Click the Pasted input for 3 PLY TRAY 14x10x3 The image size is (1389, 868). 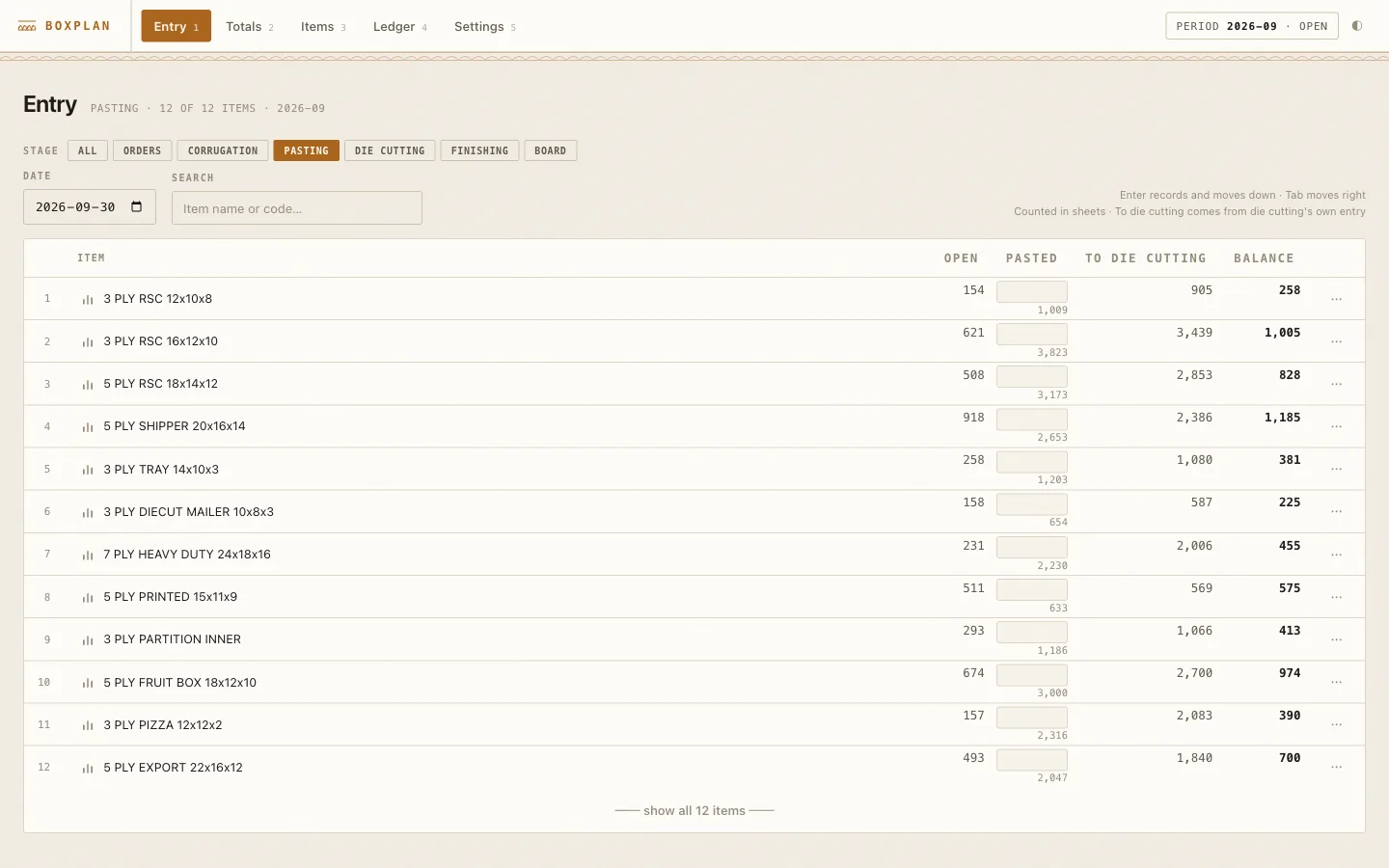pos(1032,461)
